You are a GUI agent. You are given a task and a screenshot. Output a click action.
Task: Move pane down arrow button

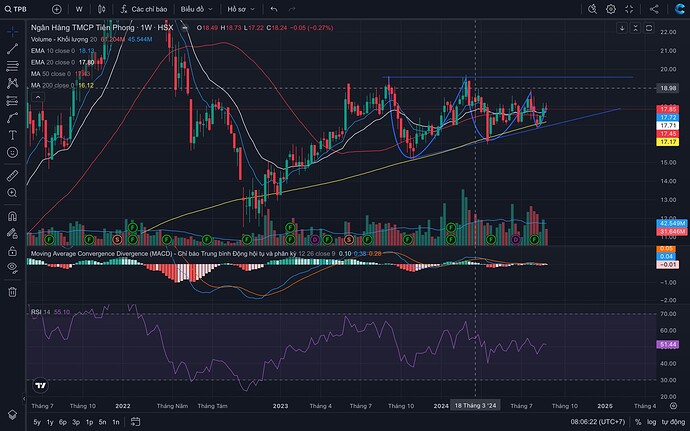point(622,28)
